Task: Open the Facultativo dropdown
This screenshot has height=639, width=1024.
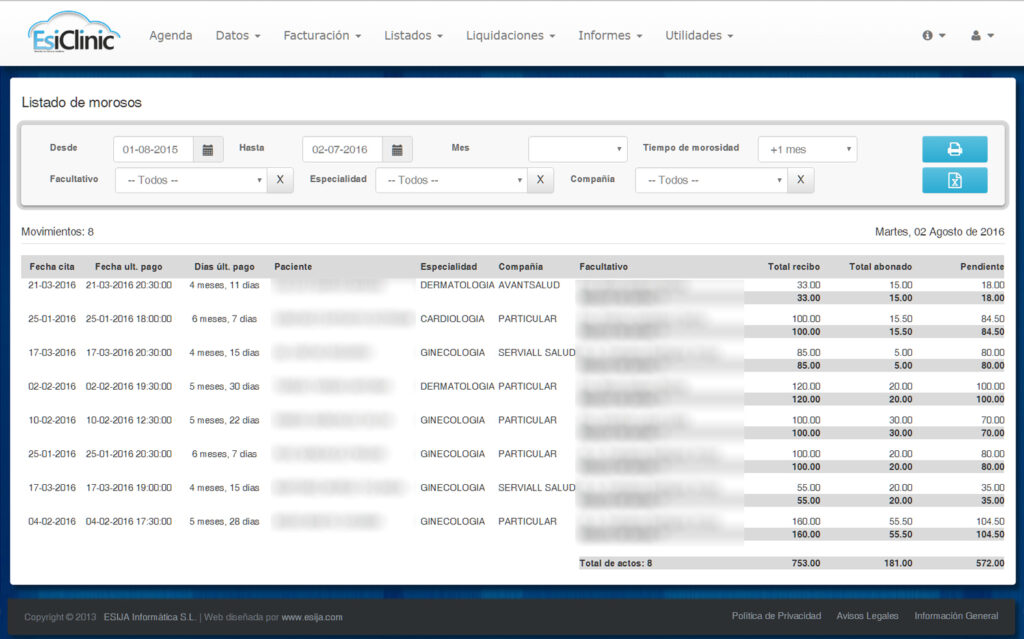Action: pyautogui.click(x=191, y=180)
